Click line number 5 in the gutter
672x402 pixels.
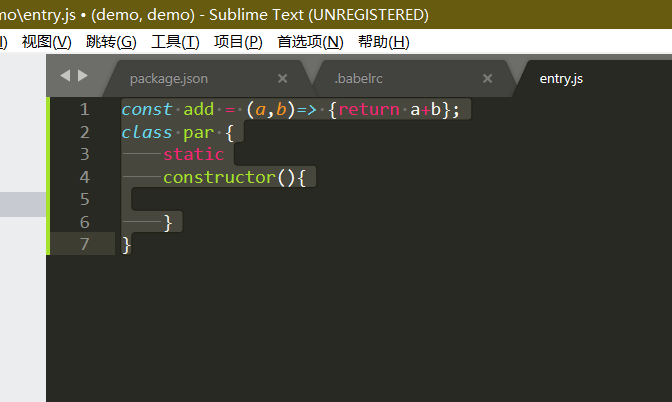[x=84, y=200]
